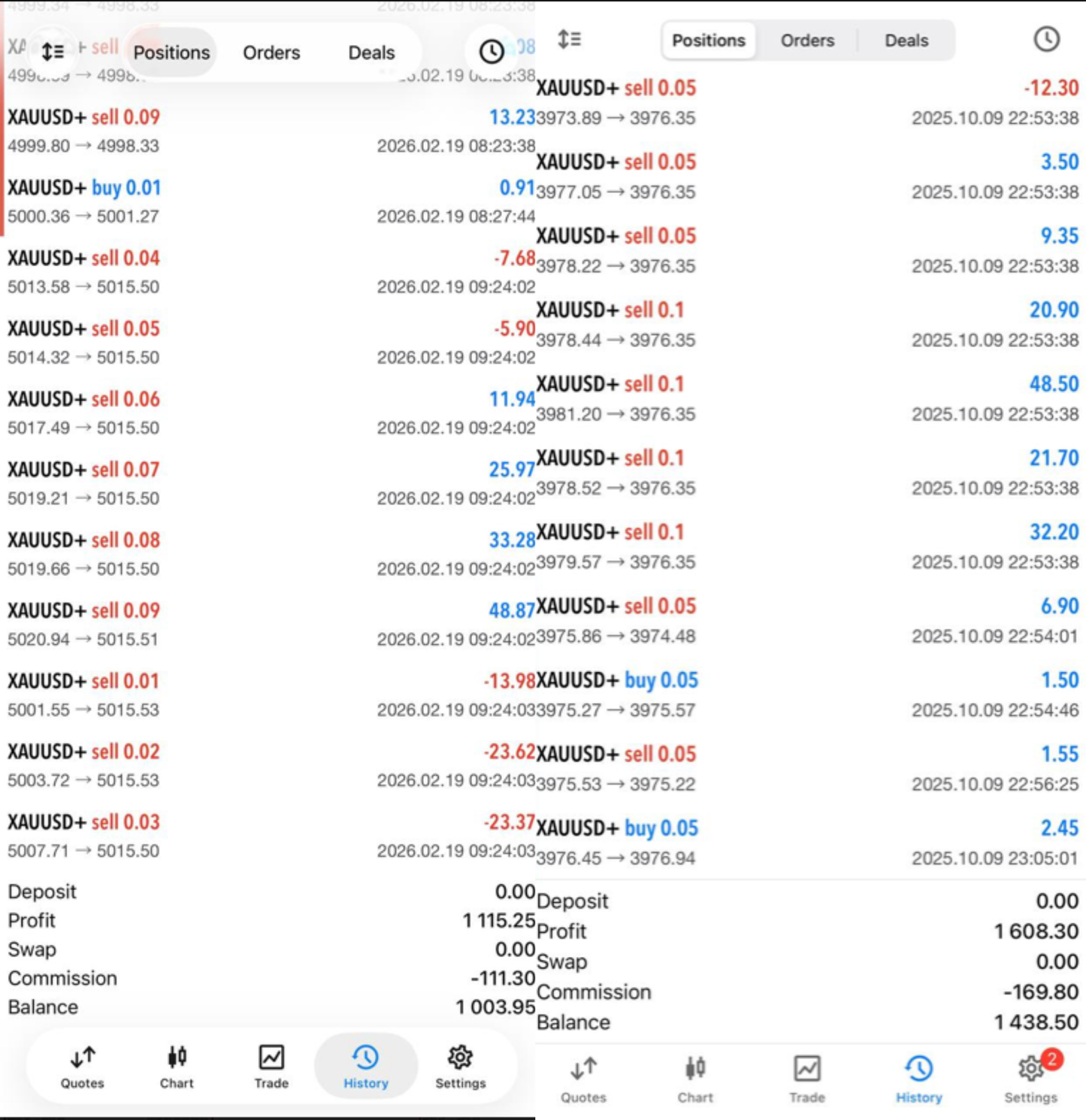Select Positions tab in left screen
This screenshot has height=1120, width=1086.
pyautogui.click(x=171, y=53)
